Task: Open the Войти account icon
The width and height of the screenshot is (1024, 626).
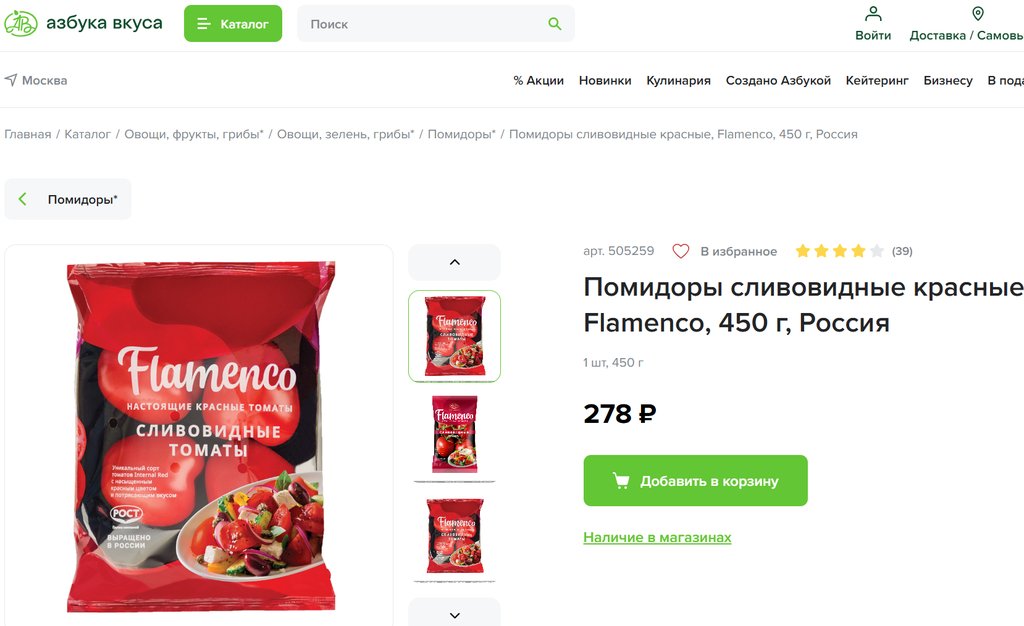Action: [872, 14]
